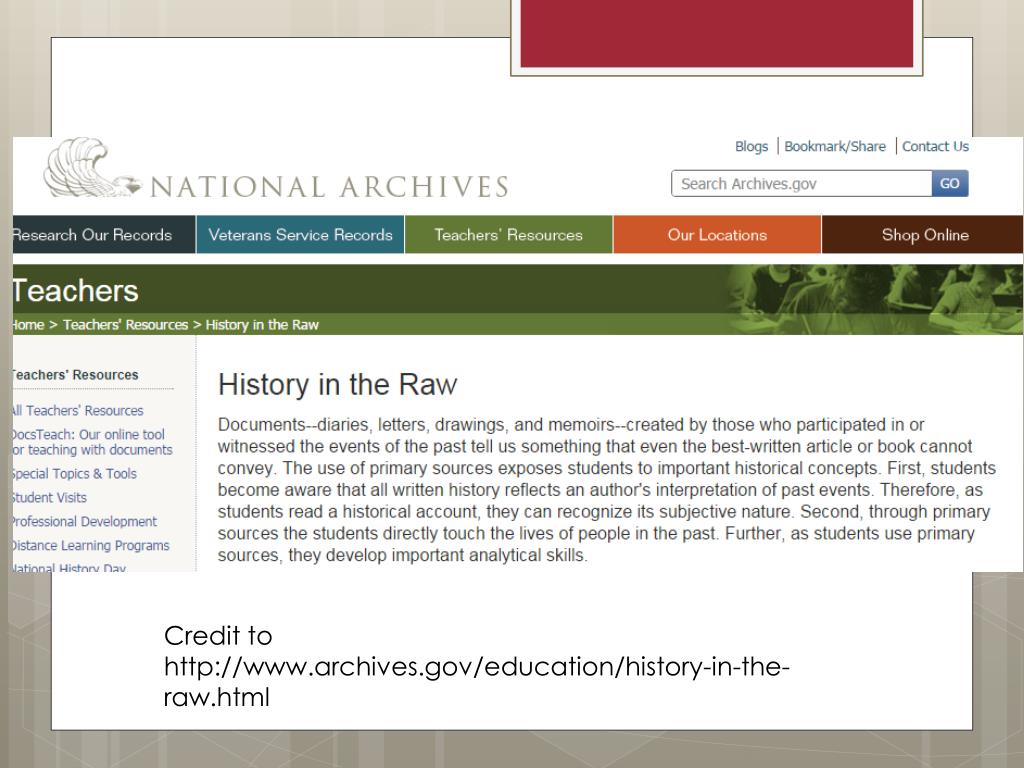Open DocsTeach online tool sidebar link

click(92, 442)
